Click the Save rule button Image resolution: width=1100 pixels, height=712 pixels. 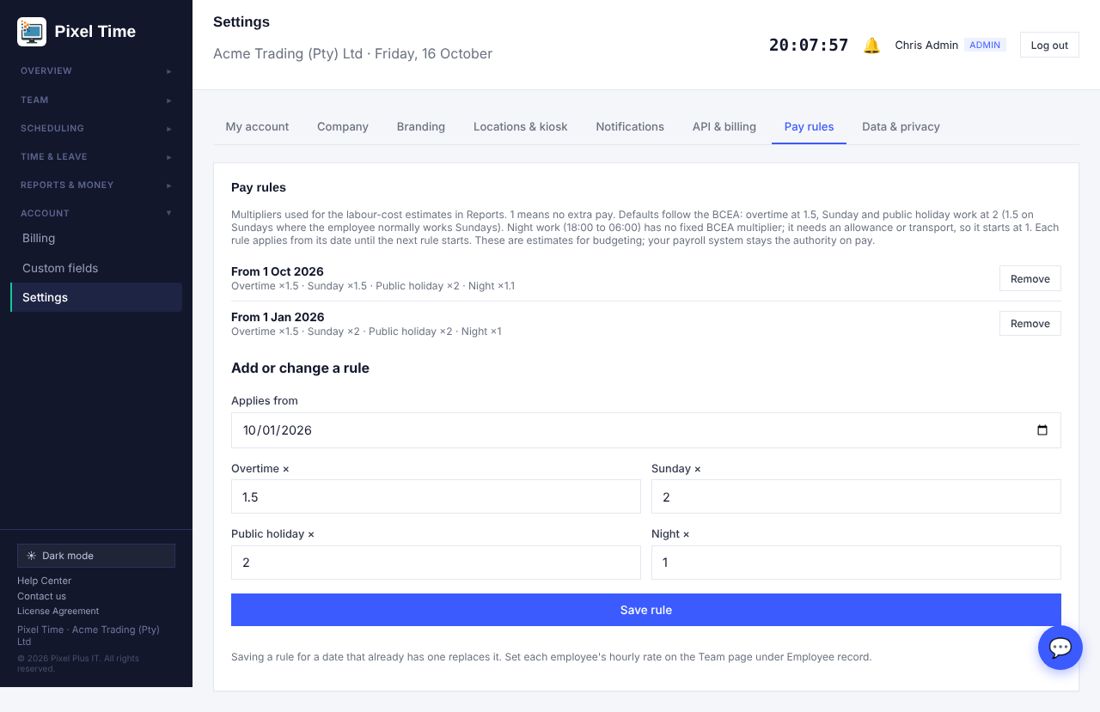(645, 610)
